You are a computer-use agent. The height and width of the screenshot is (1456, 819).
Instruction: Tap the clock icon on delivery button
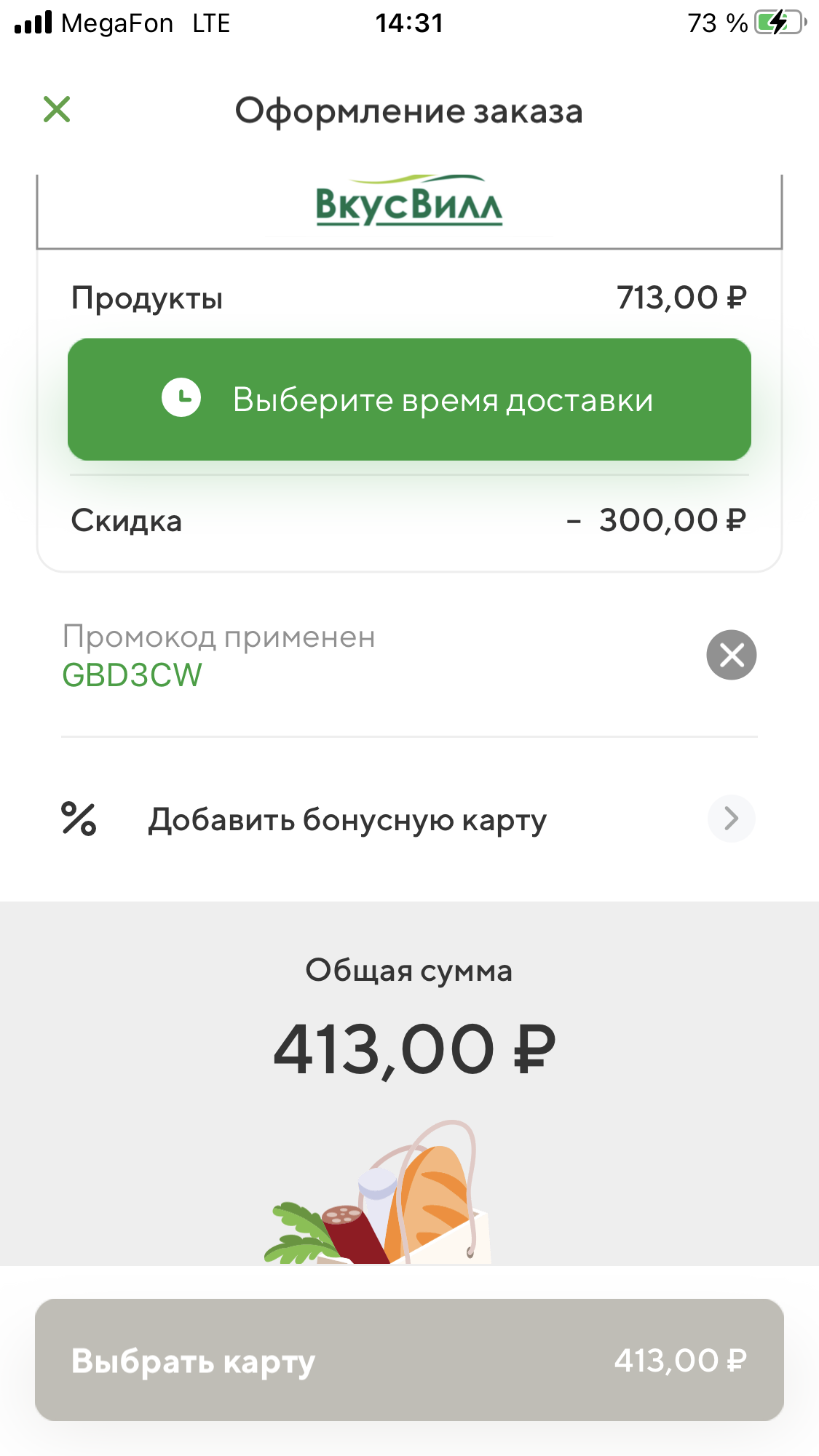coord(181,397)
